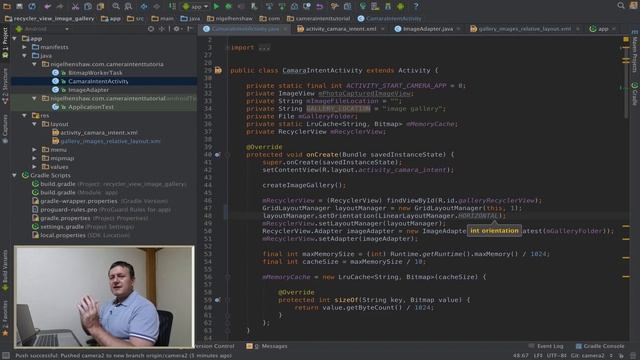Open the Android project view dropdown

[x=42, y=29]
